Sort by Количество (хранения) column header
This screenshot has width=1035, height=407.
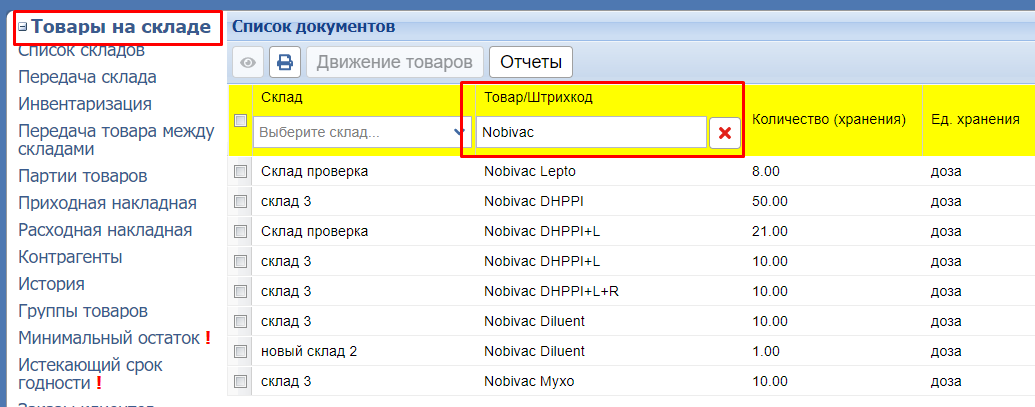pos(828,120)
